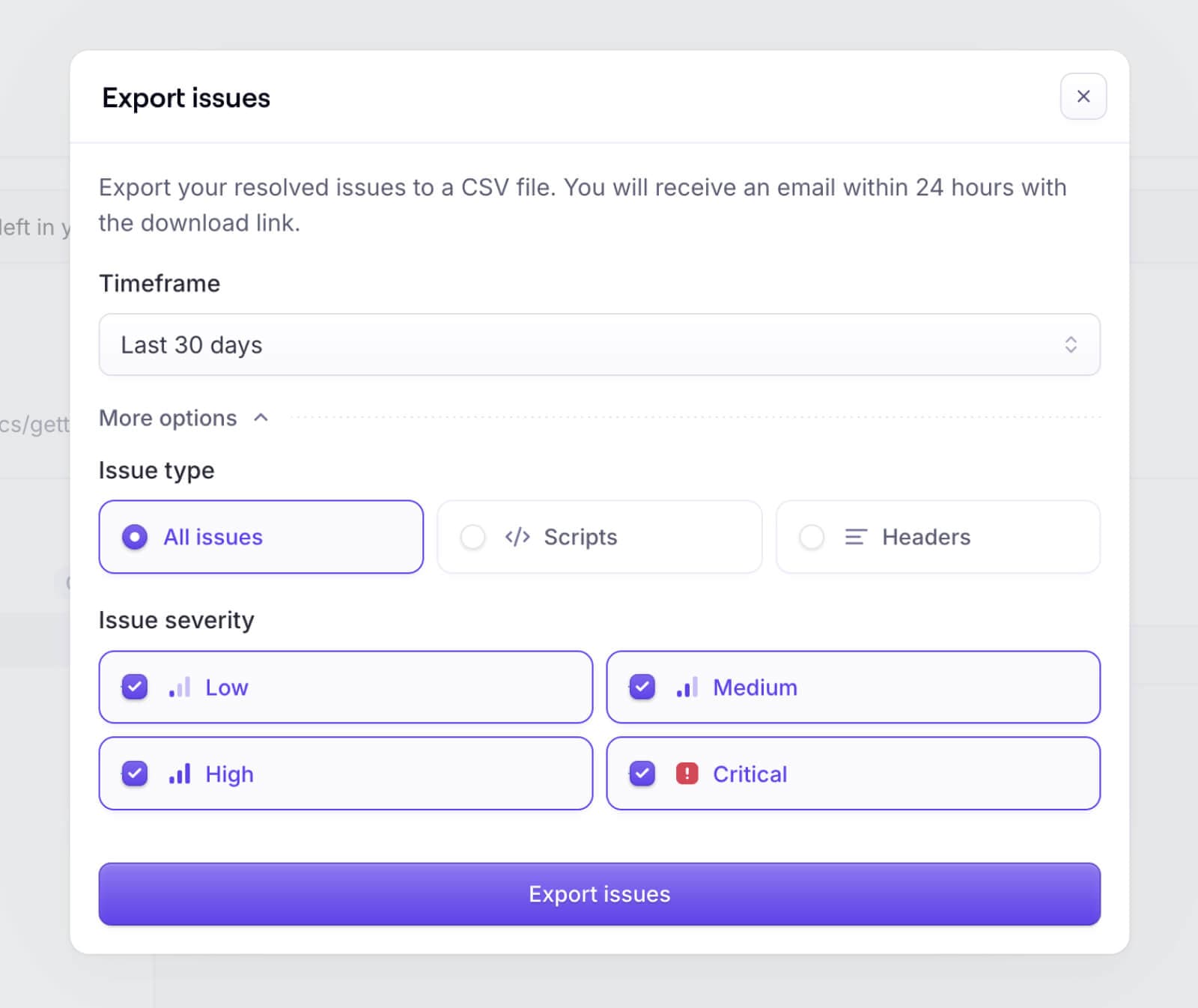Click the red Critical alert icon
The width and height of the screenshot is (1198, 1008).
(x=687, y=774)
